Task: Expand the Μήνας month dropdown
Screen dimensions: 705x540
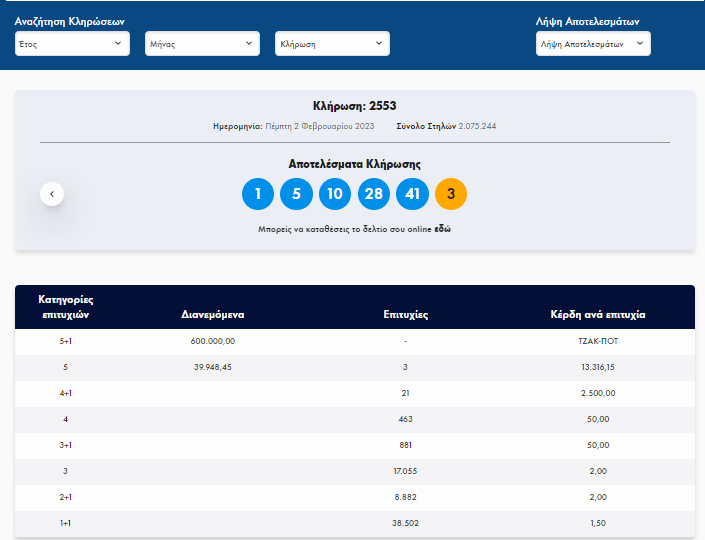Action: [x=202, y=44]
